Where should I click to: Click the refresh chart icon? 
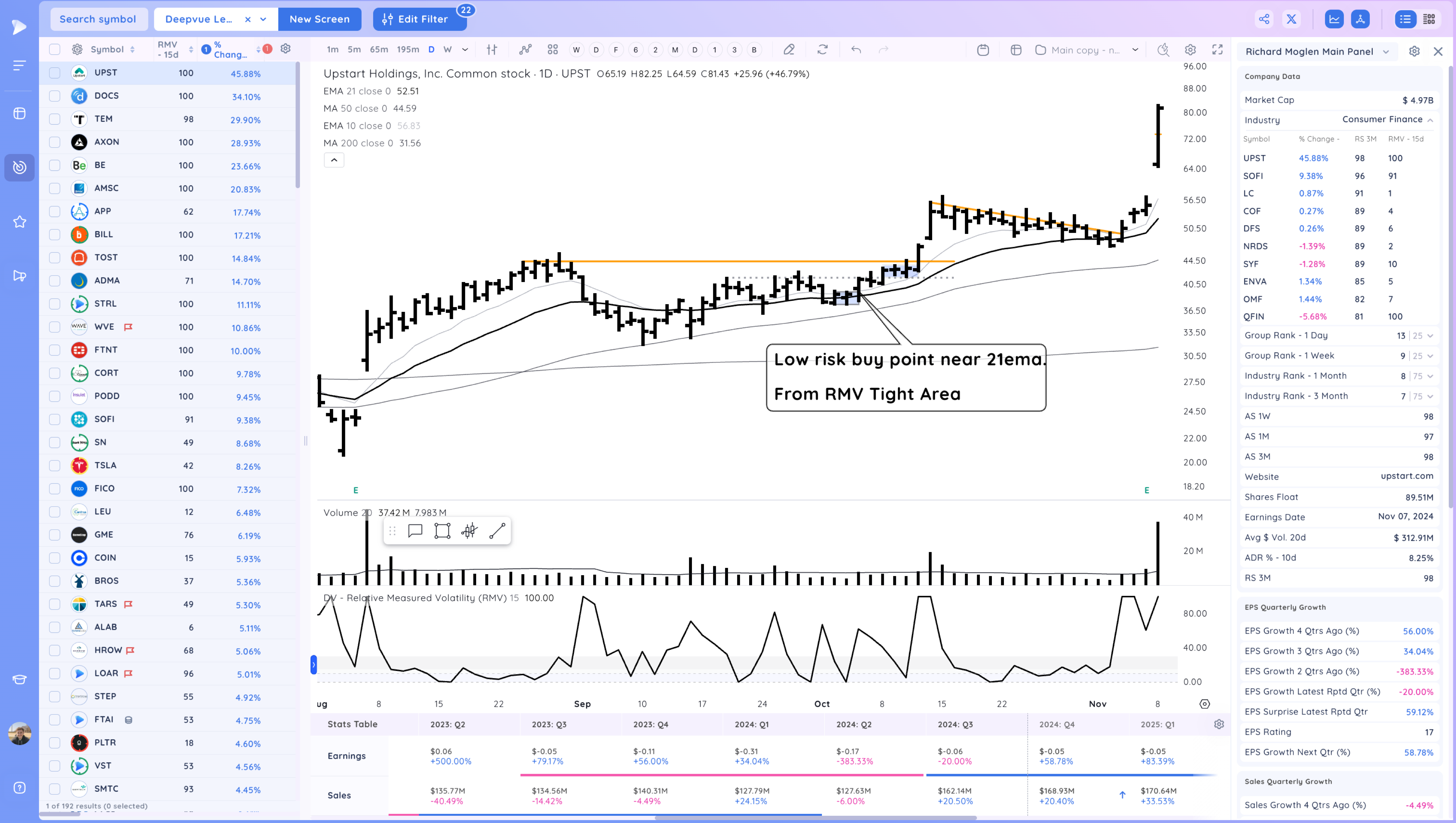coord(822,50)
